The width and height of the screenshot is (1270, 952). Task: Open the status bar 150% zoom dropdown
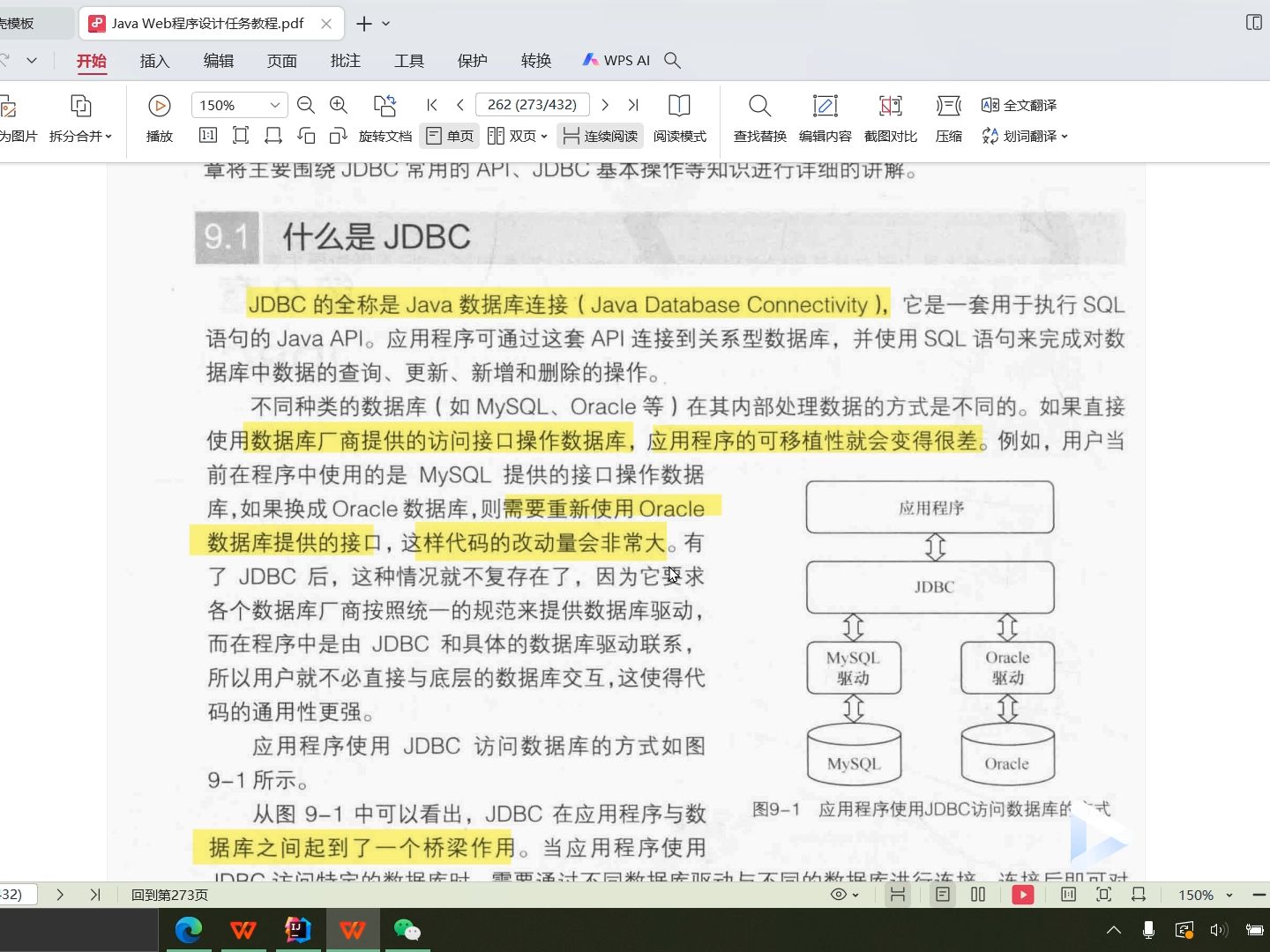pyautogui.click(x=1229, y=895)
